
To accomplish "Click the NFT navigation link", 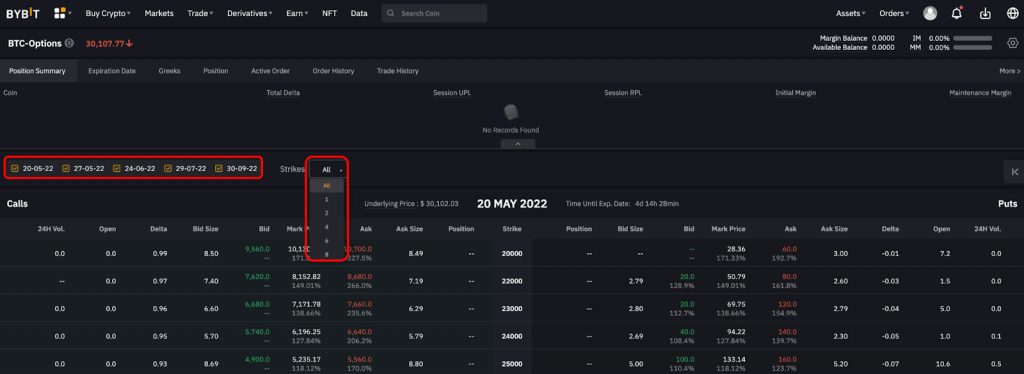I will 329,13.
